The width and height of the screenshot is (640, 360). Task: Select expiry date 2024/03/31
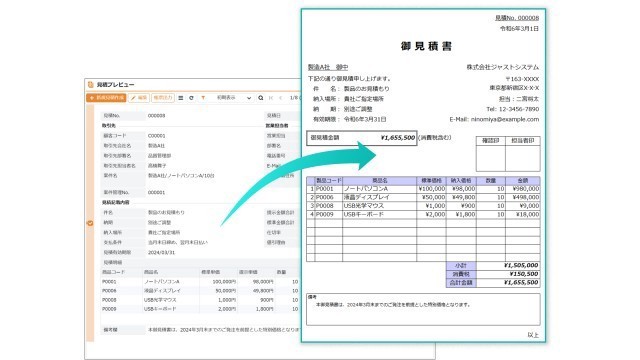tap(161, 252)
